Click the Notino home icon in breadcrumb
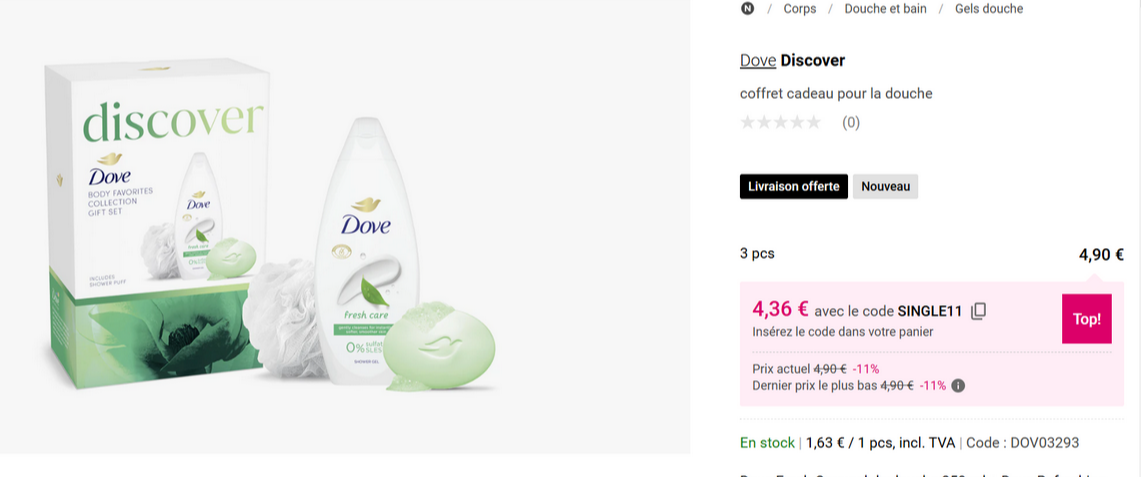 [x=747, y=9]
